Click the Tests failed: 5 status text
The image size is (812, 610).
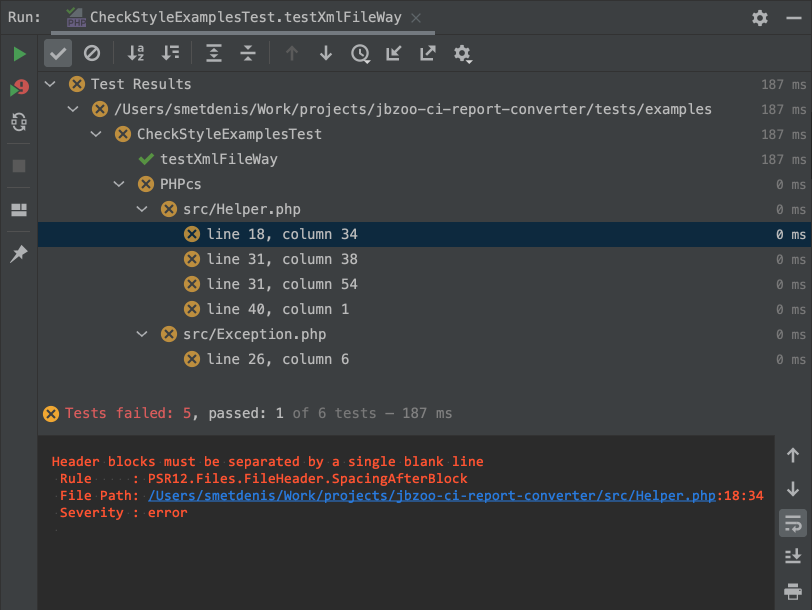(x=128, y=413)
